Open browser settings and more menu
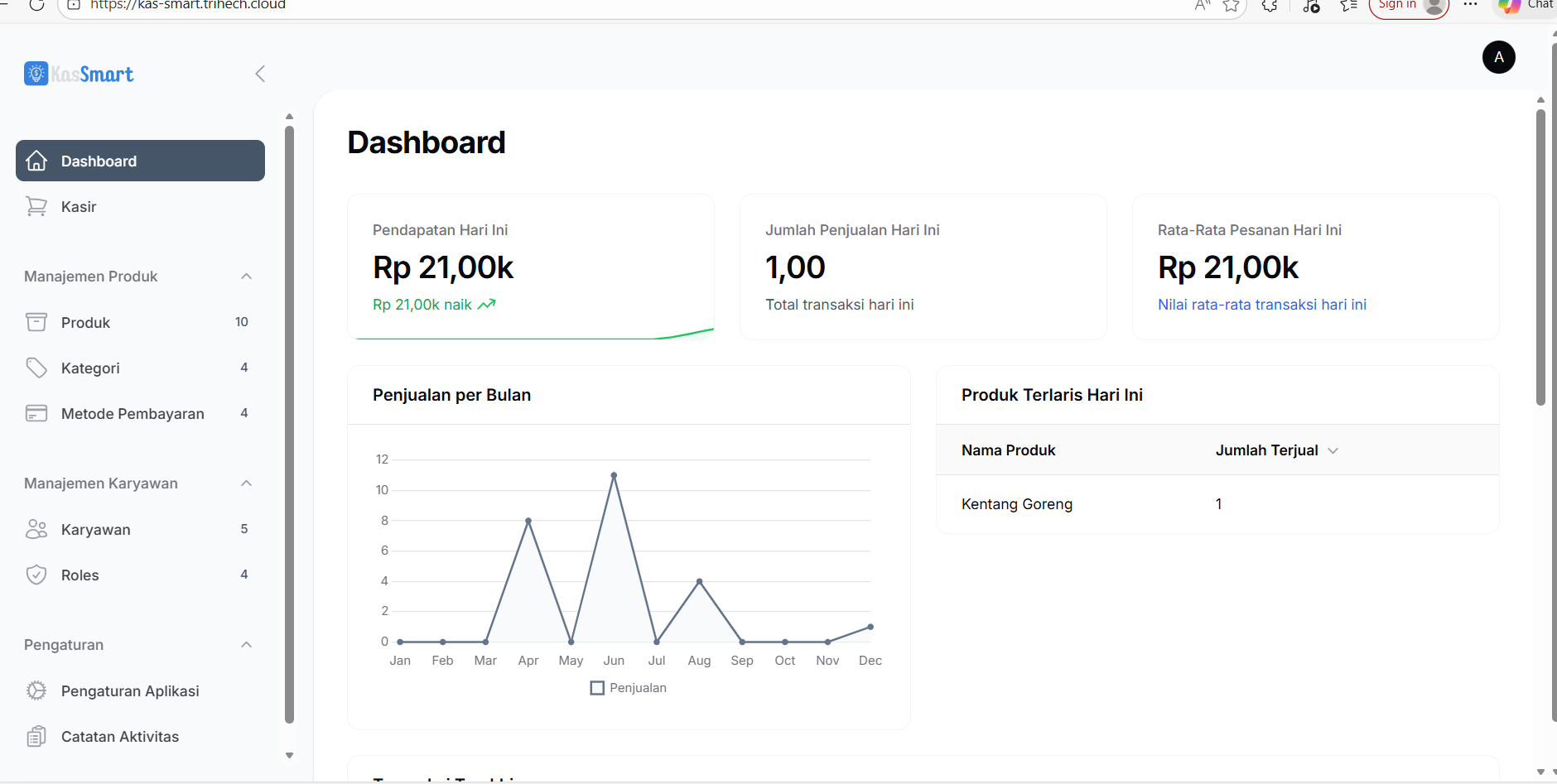Image resolution: width=1557 pixels, height=784 pixels. pos(1470,4)
